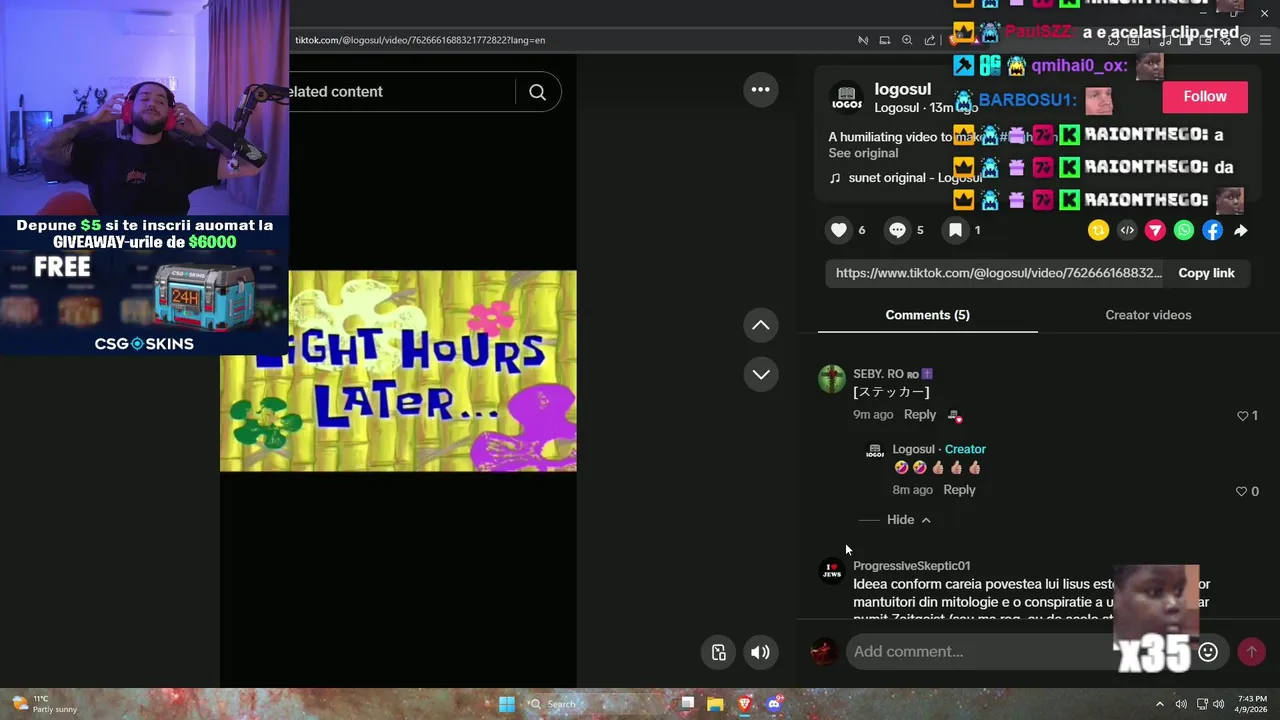The height and width of the screenshot is (720, 1280).
Task: Click See original under video caption
Action: click(863, 153)
